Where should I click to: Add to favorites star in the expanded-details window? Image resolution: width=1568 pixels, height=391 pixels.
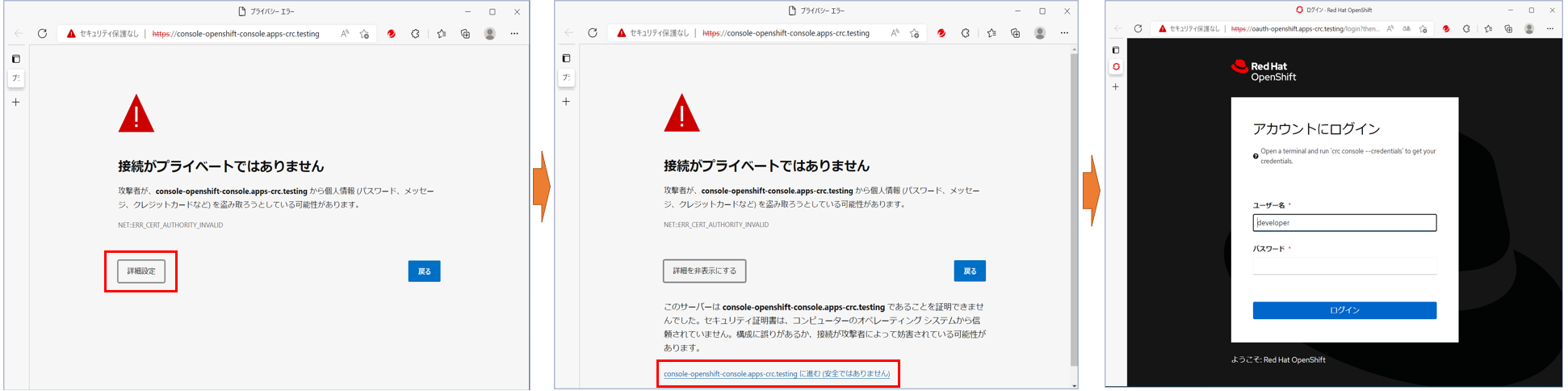[x=914, y=33]
